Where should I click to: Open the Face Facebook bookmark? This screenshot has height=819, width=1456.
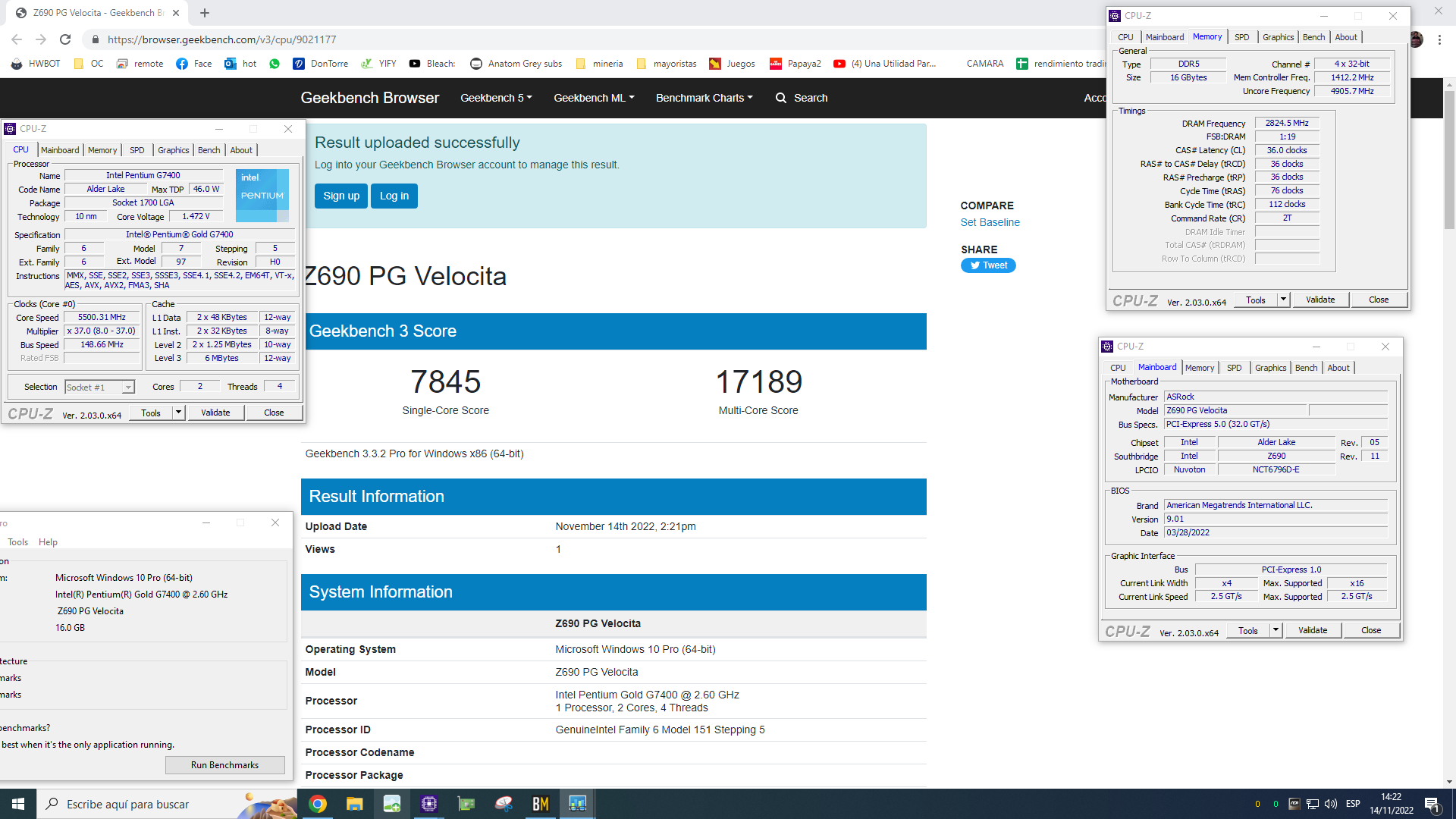(194, 64)
